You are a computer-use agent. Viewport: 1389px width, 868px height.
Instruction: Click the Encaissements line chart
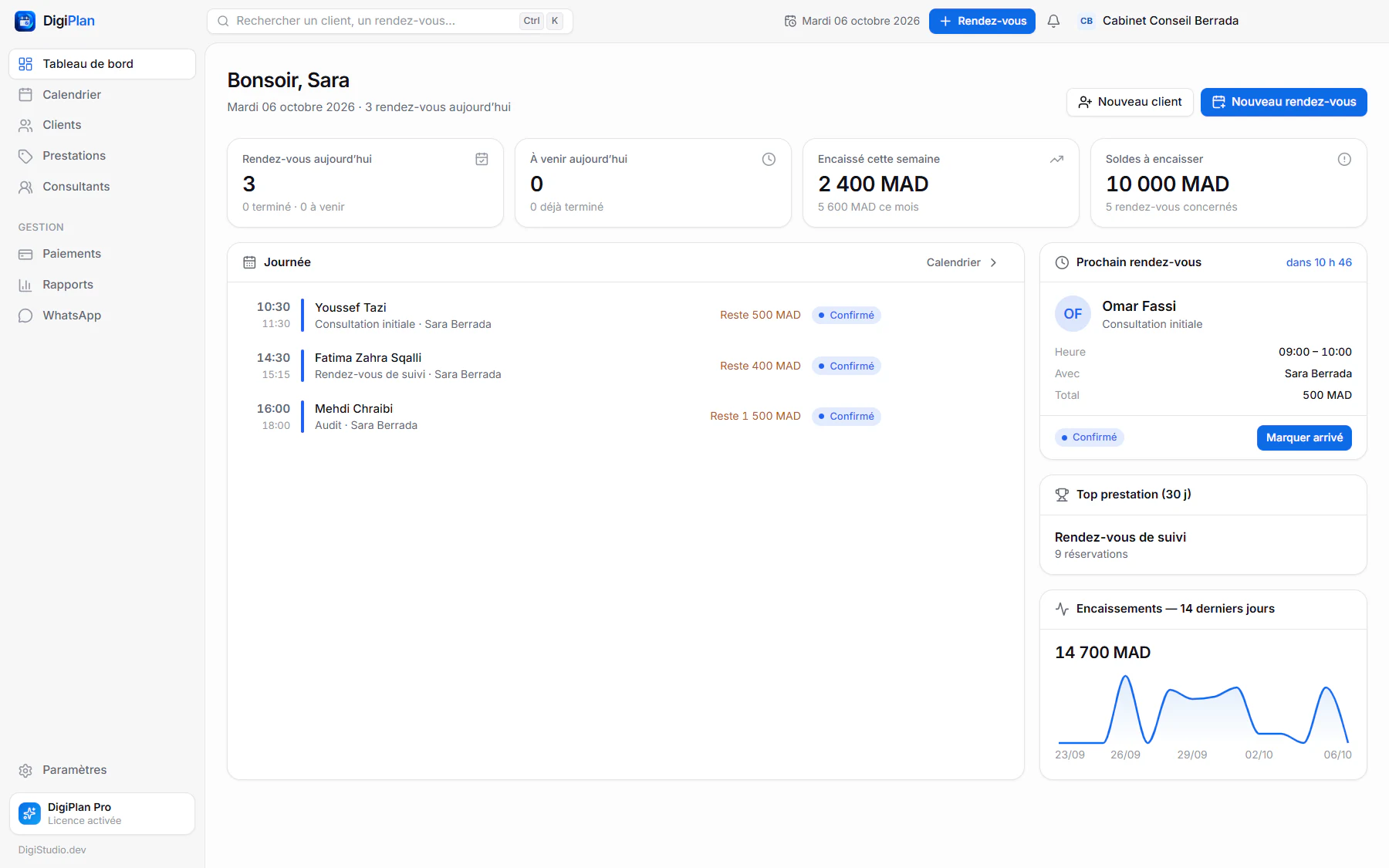point(1203,710)
